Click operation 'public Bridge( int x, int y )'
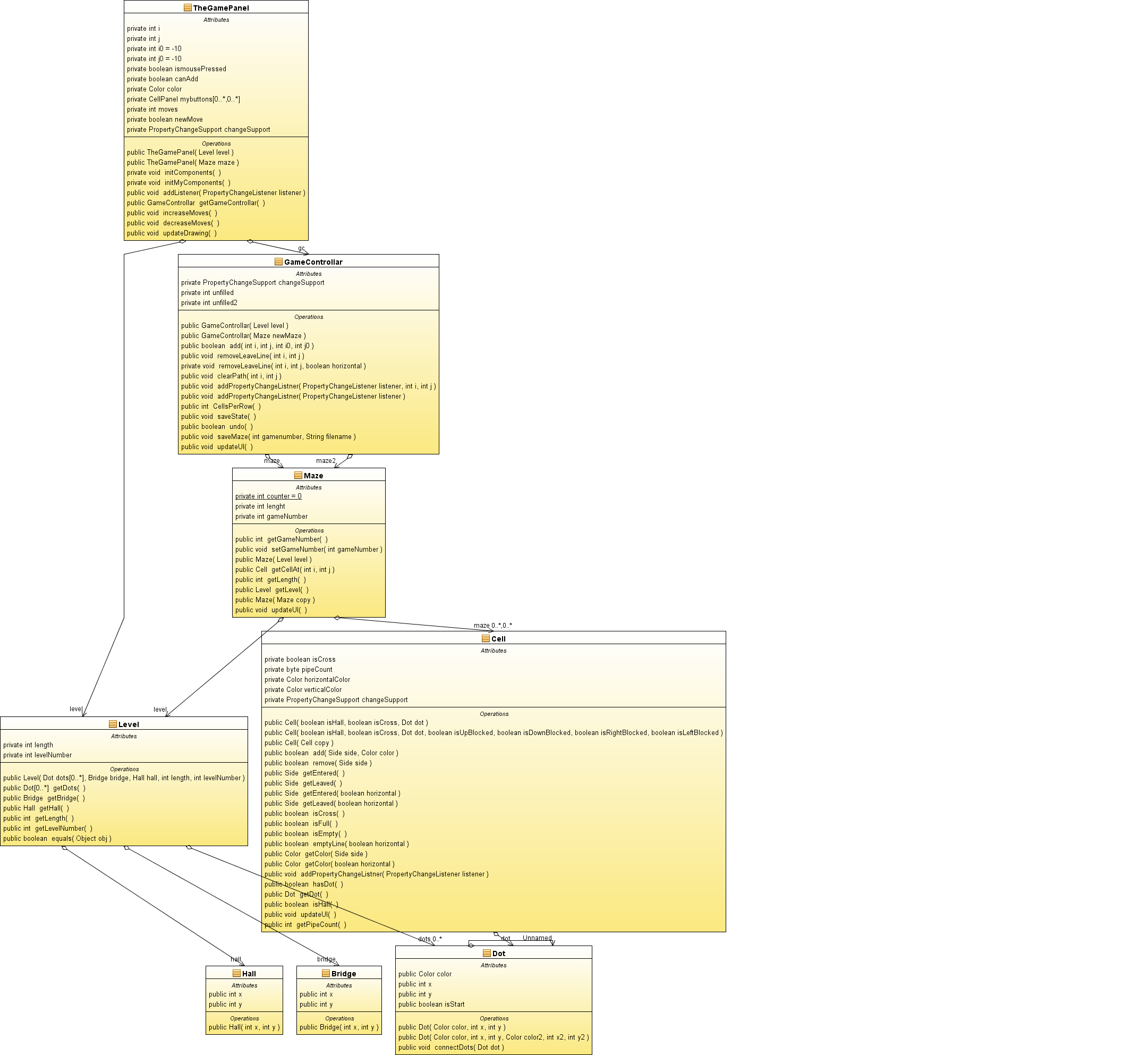1148x1055 pixels. pos(339,1027)
